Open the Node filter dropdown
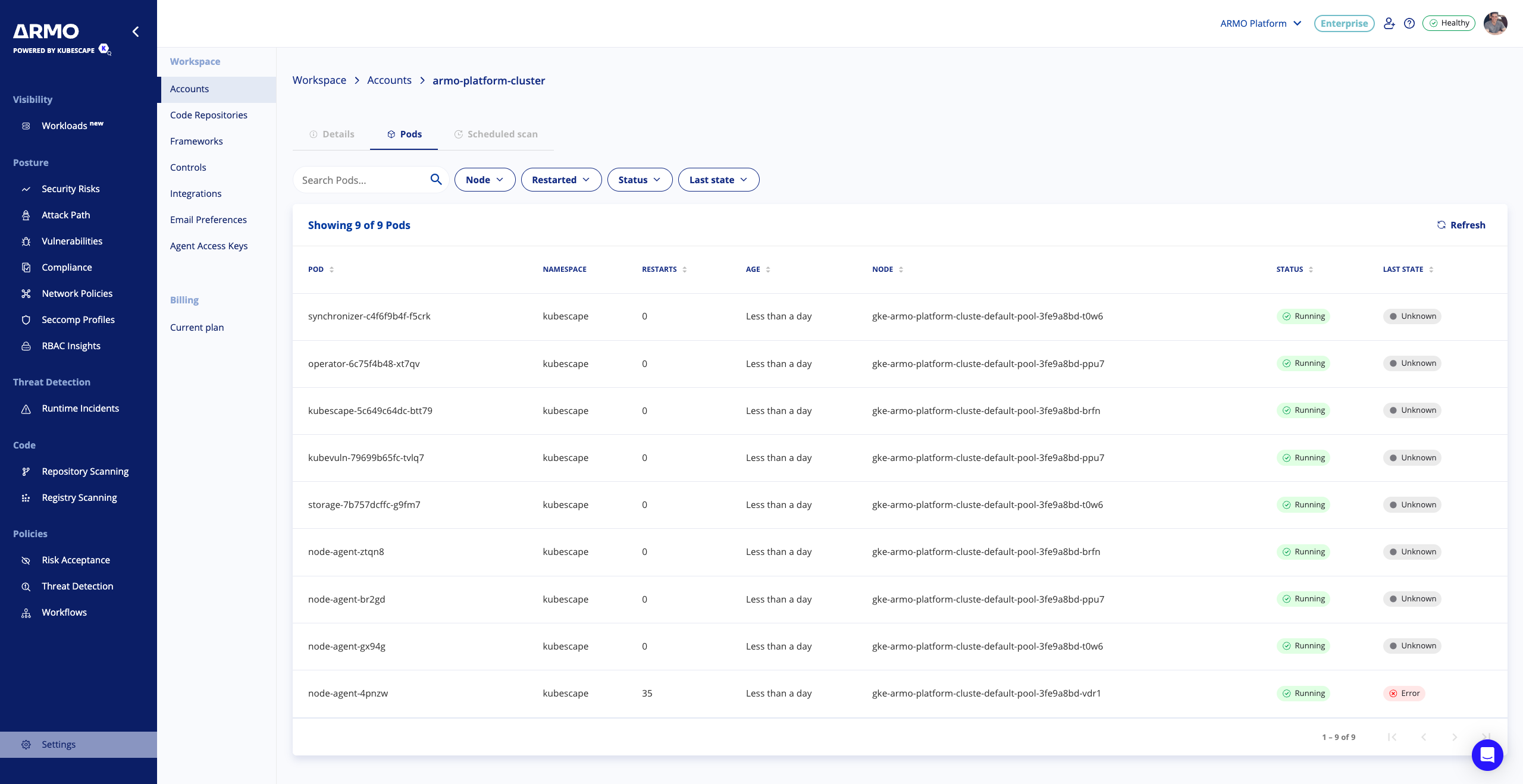Viewport: 1523px width, 784px height. 485,180
